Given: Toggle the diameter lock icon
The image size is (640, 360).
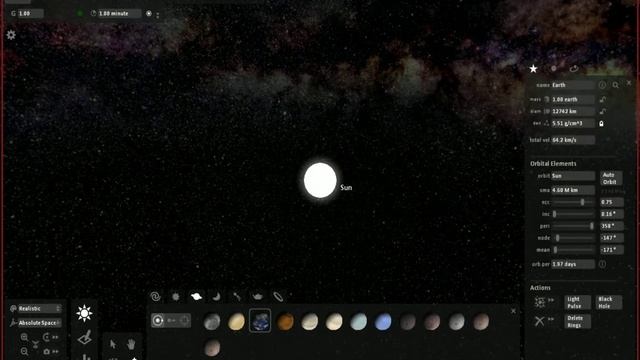Looking at the screenshot, I should tap(602, 111).
